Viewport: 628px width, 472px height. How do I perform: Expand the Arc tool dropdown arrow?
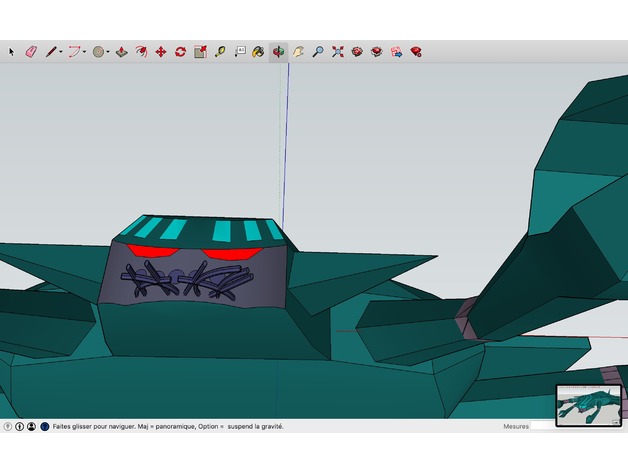pos(84,52)
